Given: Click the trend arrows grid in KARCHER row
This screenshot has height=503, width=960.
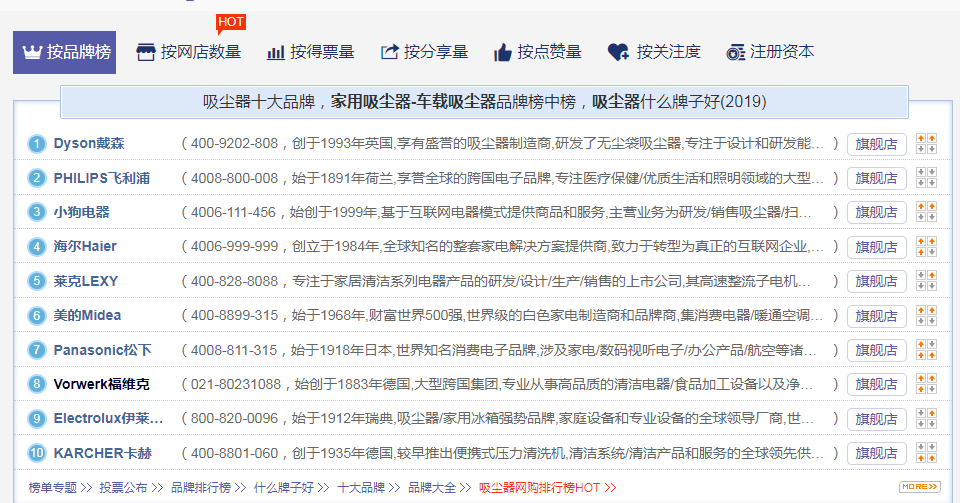Looking at the screenshot, I should point(926,453).
